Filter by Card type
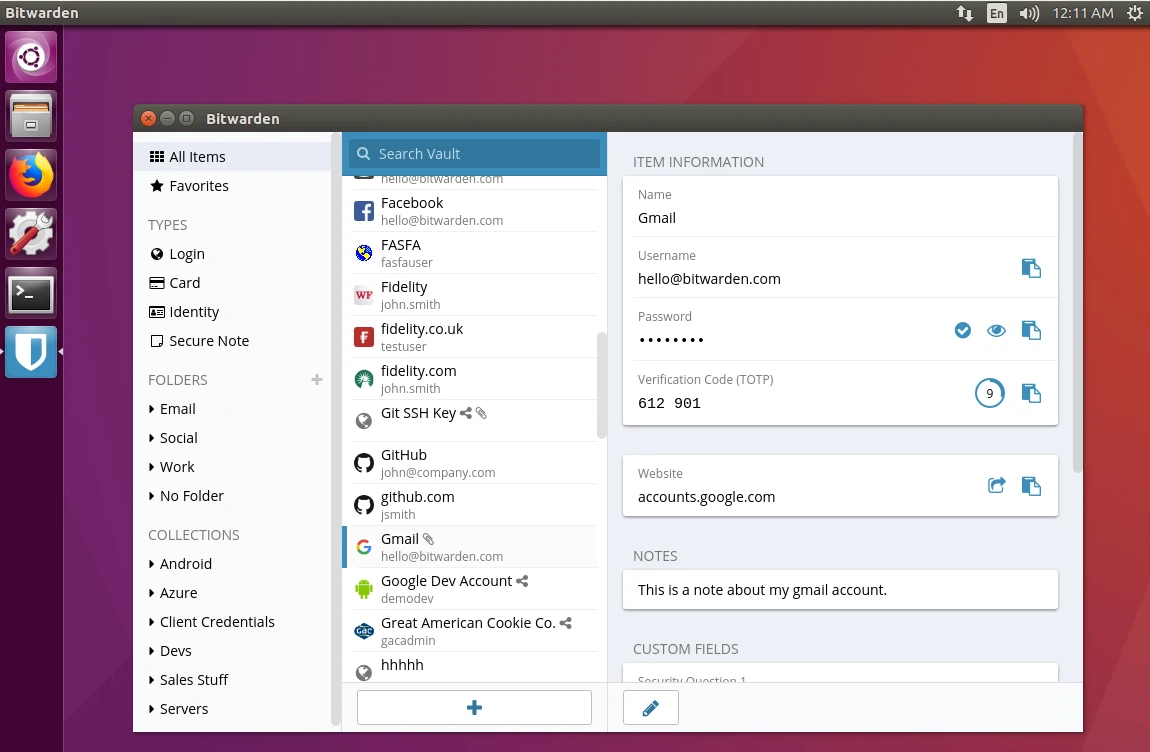Viewport: 1150px width, 752px height. pyautogui.click(x=232, y=283)
